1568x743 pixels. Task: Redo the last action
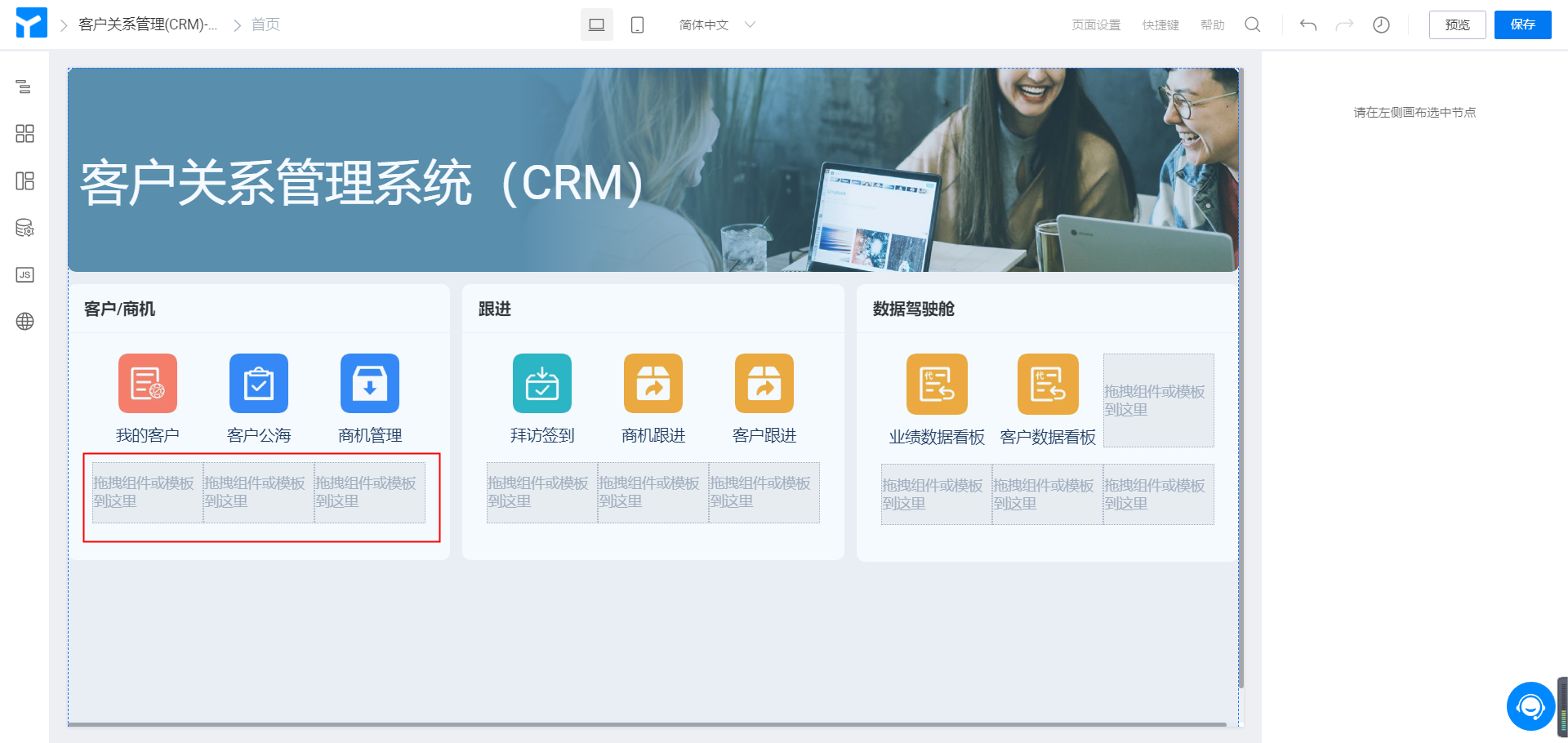coord(1344,24)
